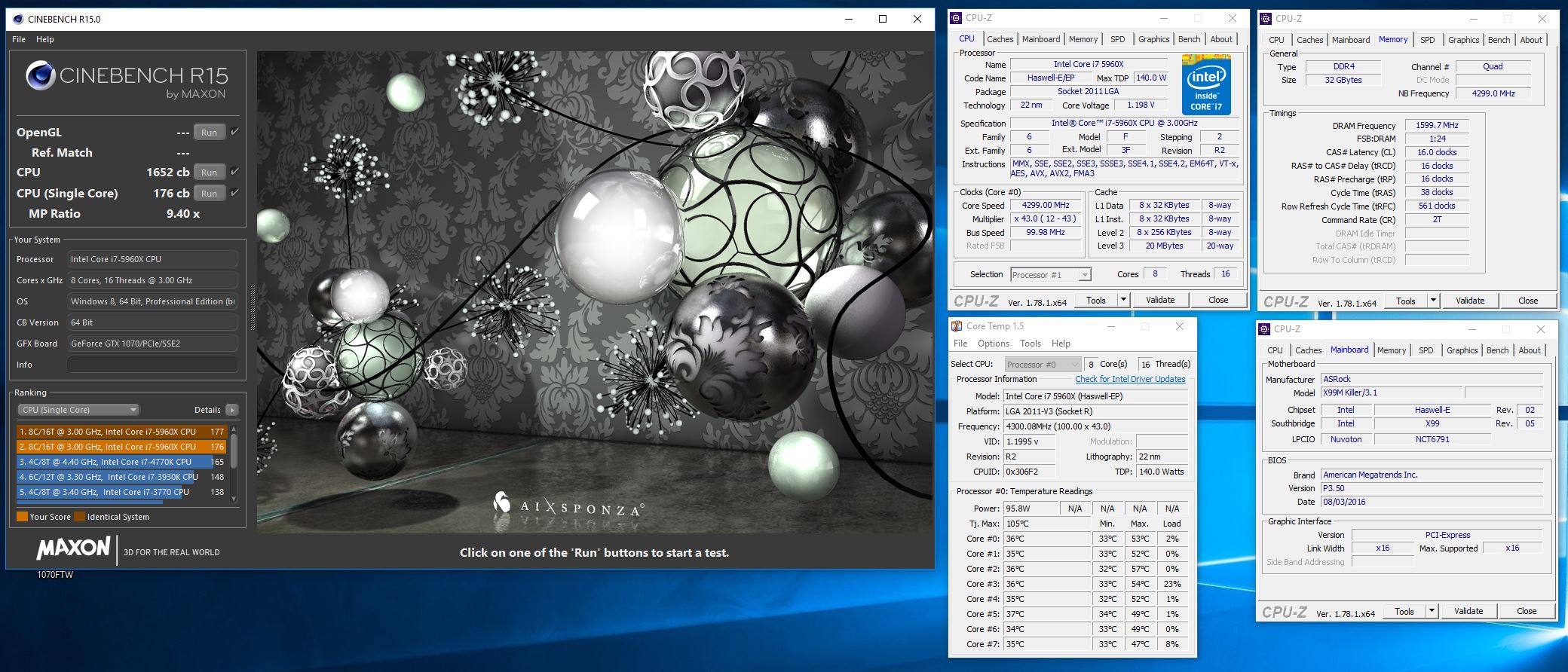Open the Core Temp Help menu
This screenshot has height=672, width=1568.
[1061, 344]
